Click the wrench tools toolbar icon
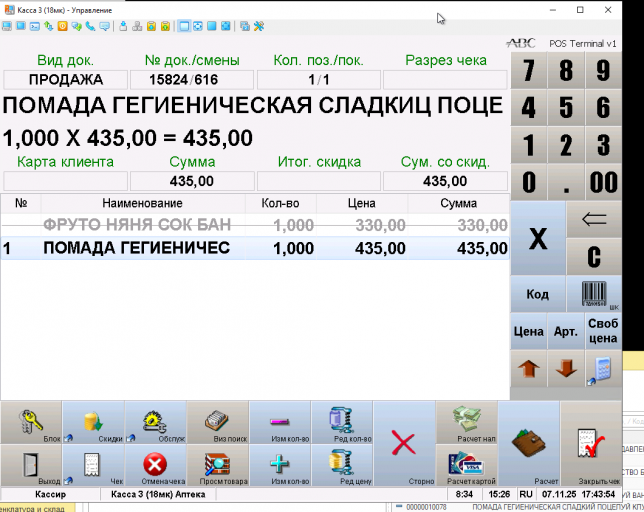 (x=259, y=26)
